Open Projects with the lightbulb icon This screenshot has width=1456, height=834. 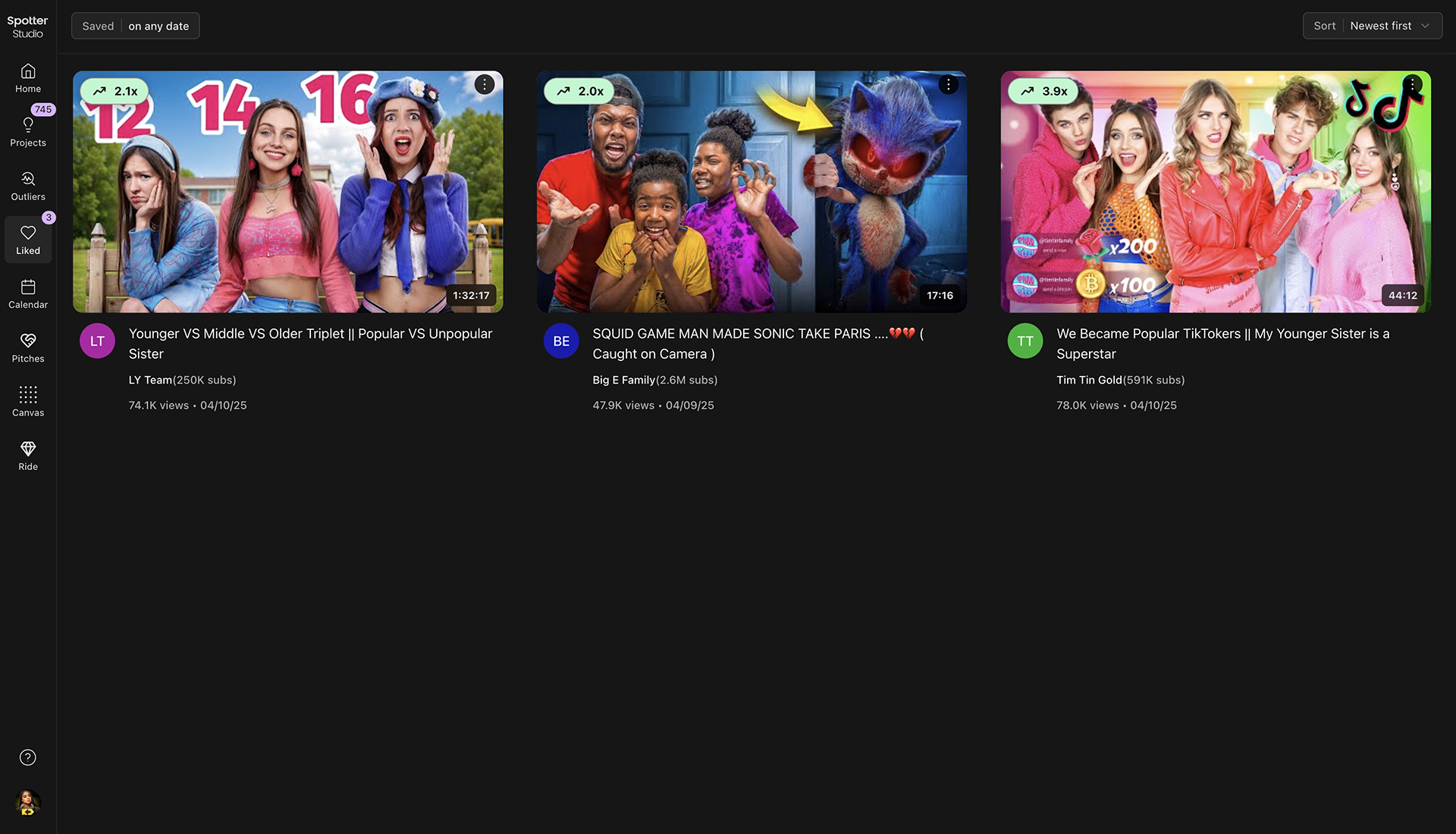28,131
